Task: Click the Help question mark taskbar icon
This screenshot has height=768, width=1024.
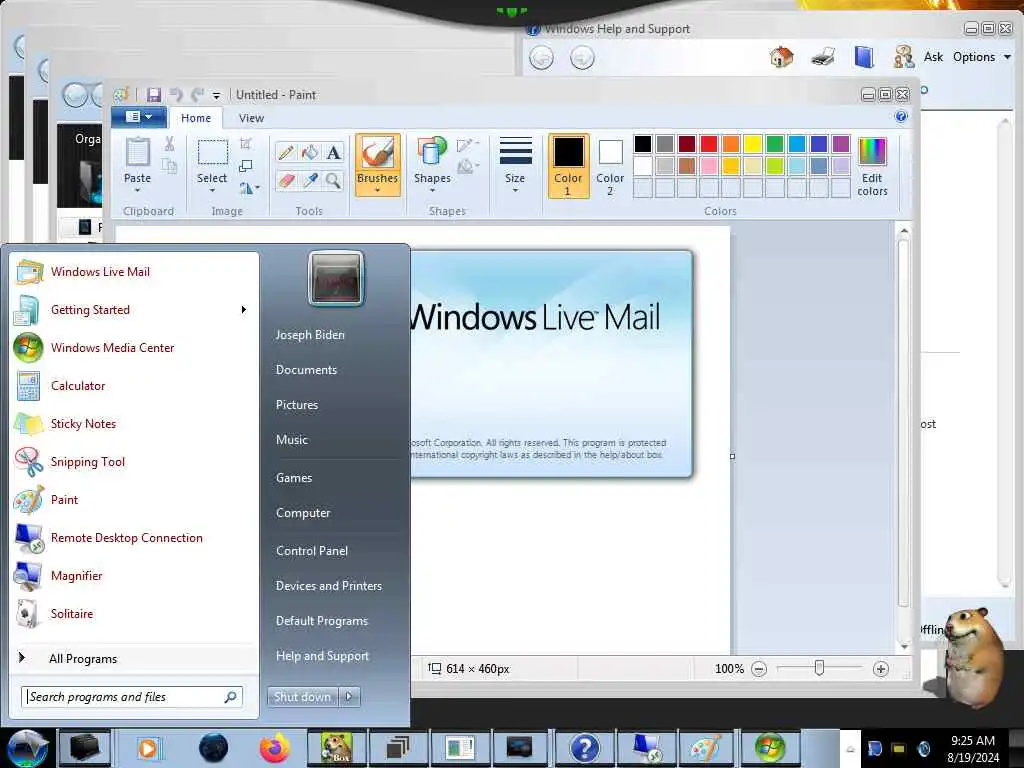Action: tap(584, 748)
